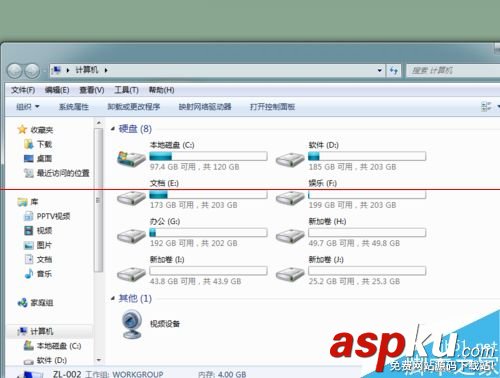Viewport: 500px width, 378px height.
Task: Click the text 173 GB 可用，共 203 GB
Action: click(194, 205)
